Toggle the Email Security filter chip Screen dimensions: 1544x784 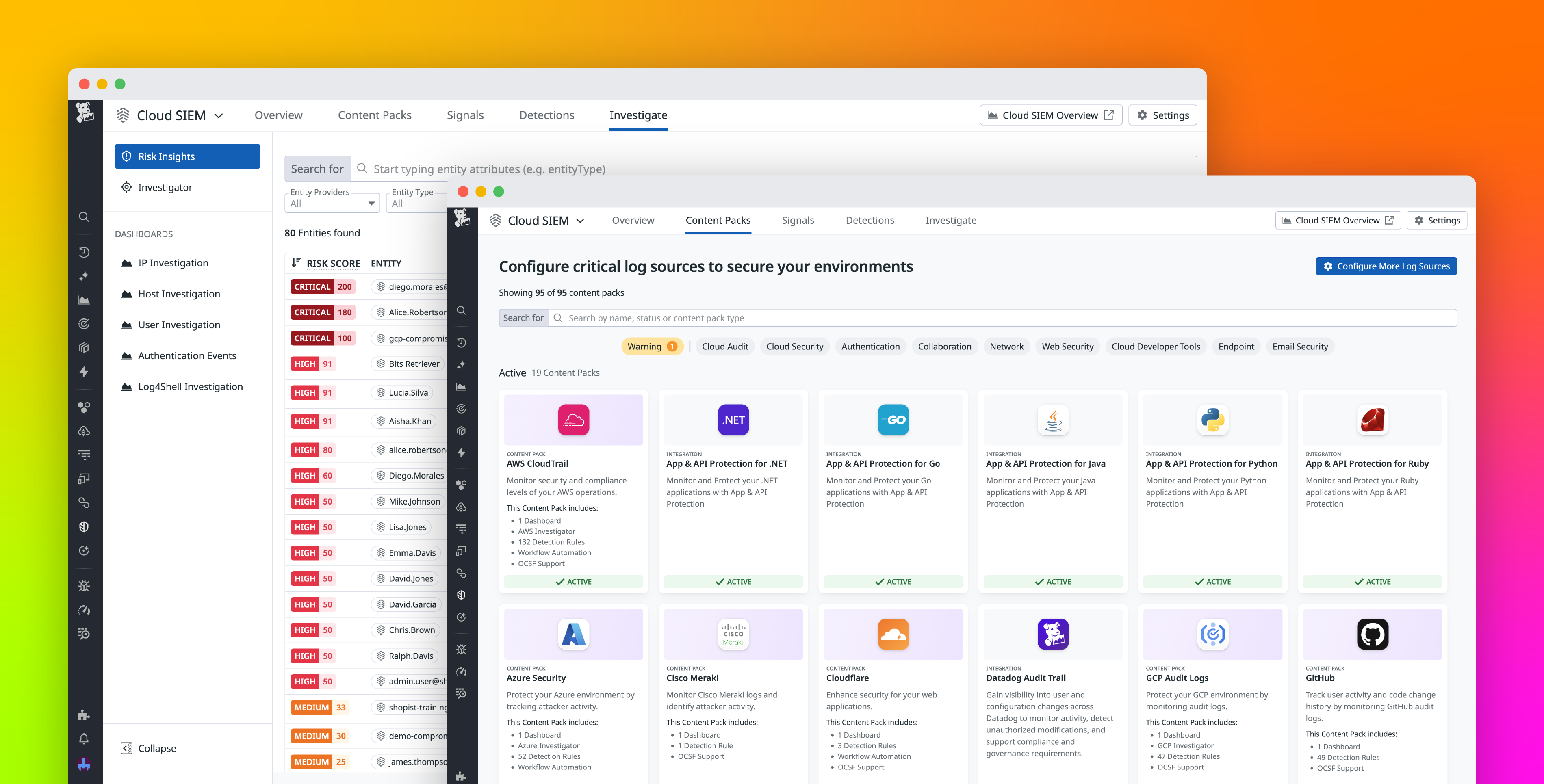[1299, 347]
